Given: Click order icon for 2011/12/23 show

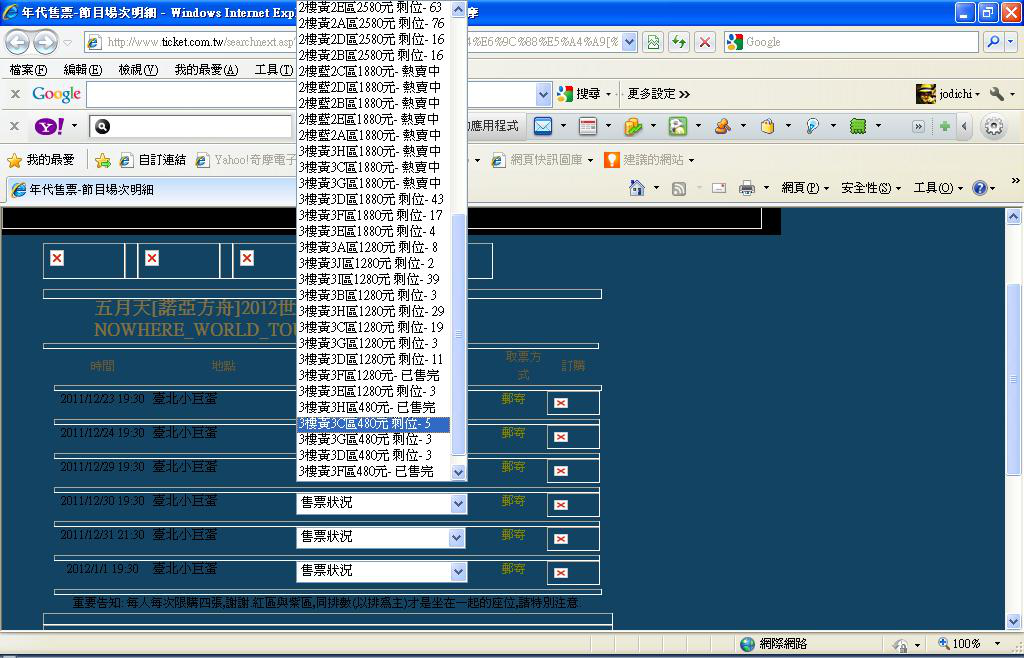Looking at the screenshot, I should tap(561, 403).
